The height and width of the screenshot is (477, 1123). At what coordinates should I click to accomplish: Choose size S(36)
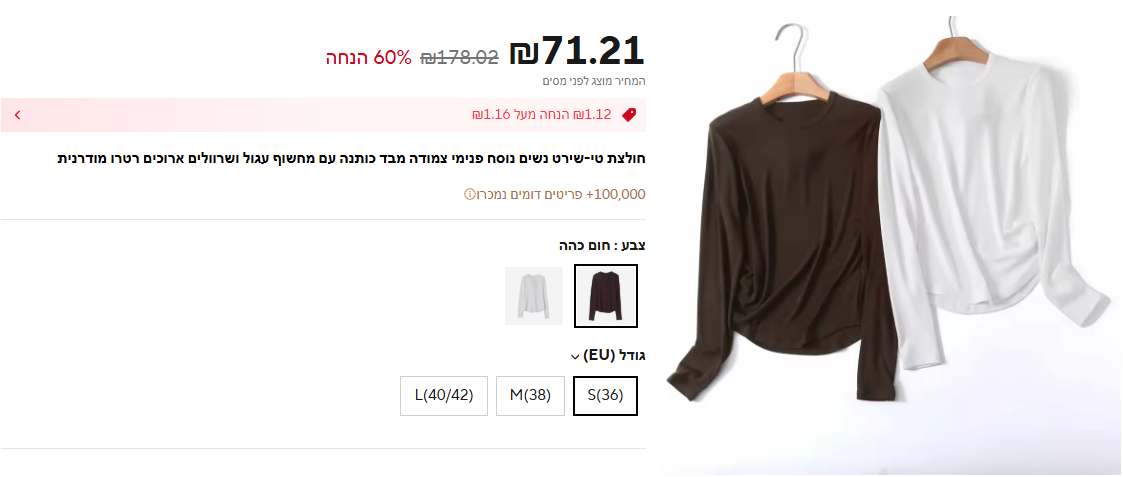(605, 395)
